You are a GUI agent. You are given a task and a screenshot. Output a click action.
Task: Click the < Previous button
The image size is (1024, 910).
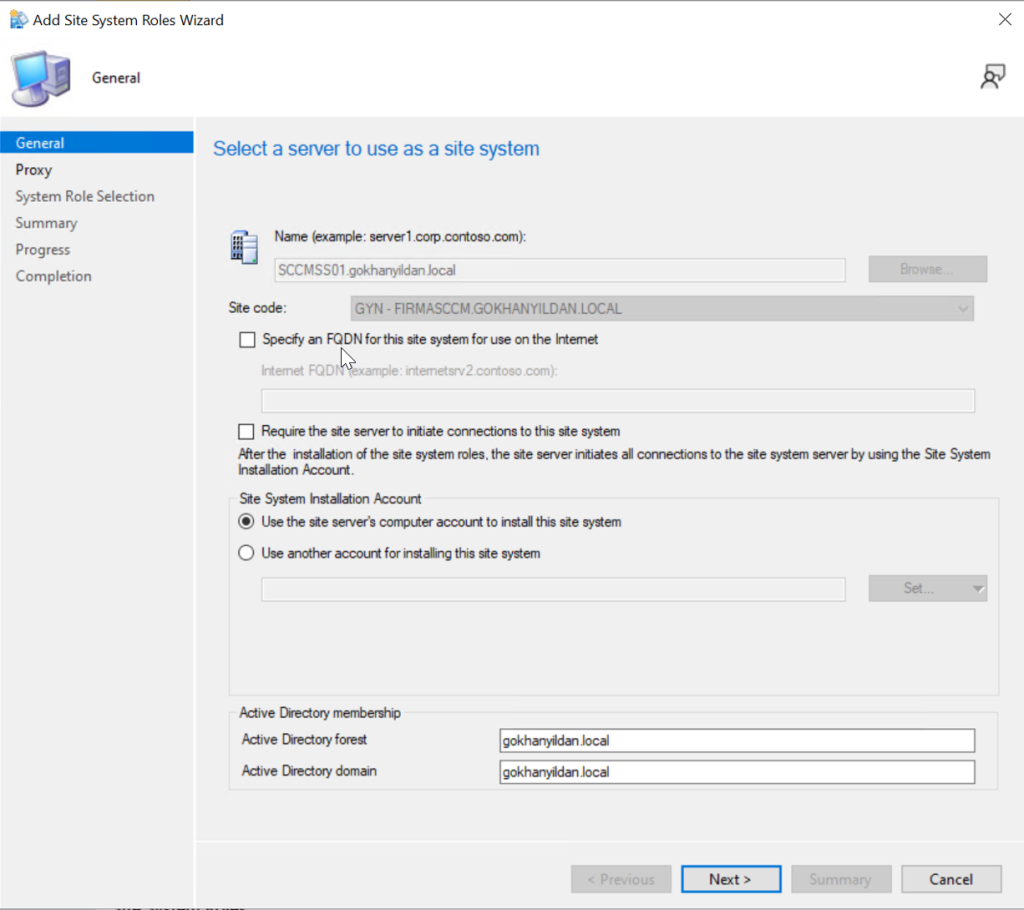[x=621, y=879]
